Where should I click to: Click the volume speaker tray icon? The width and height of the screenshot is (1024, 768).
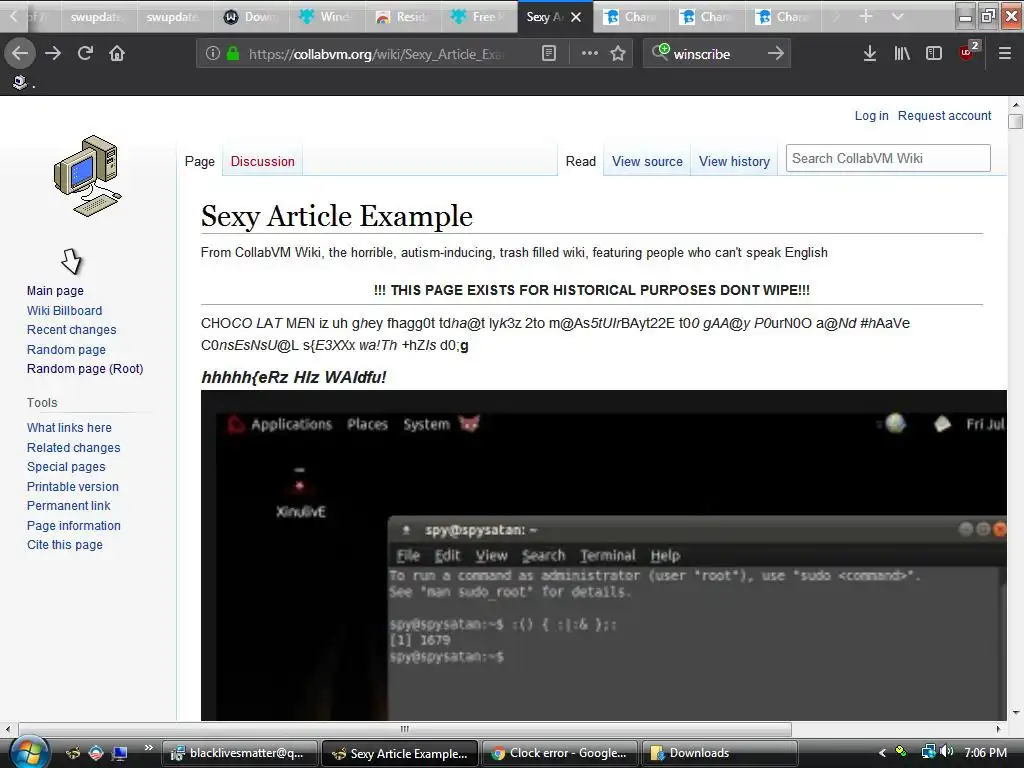[948, 752]
